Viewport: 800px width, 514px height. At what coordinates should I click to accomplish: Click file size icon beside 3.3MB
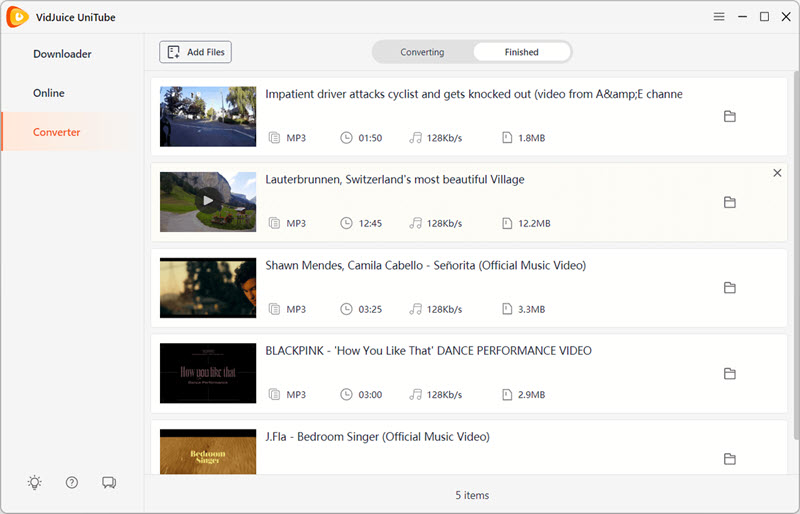pos(507,309)
